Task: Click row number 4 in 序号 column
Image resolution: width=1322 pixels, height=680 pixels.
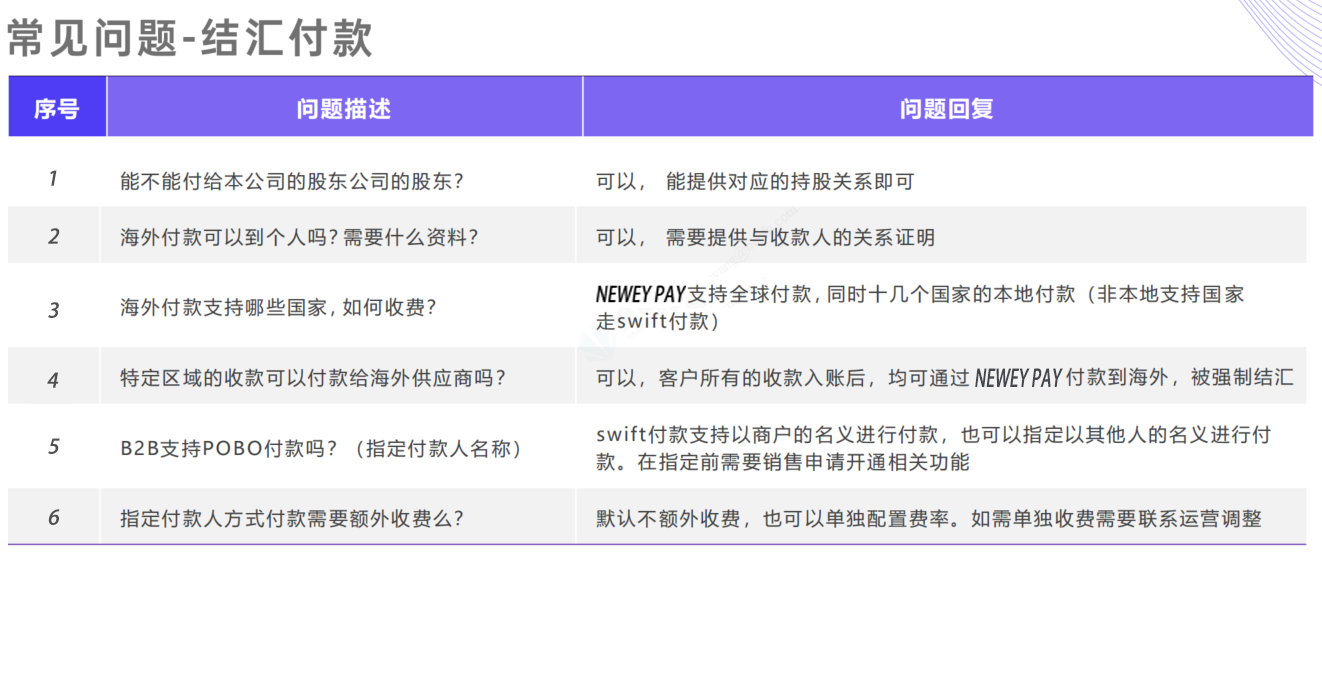Action: coord(54,380)
